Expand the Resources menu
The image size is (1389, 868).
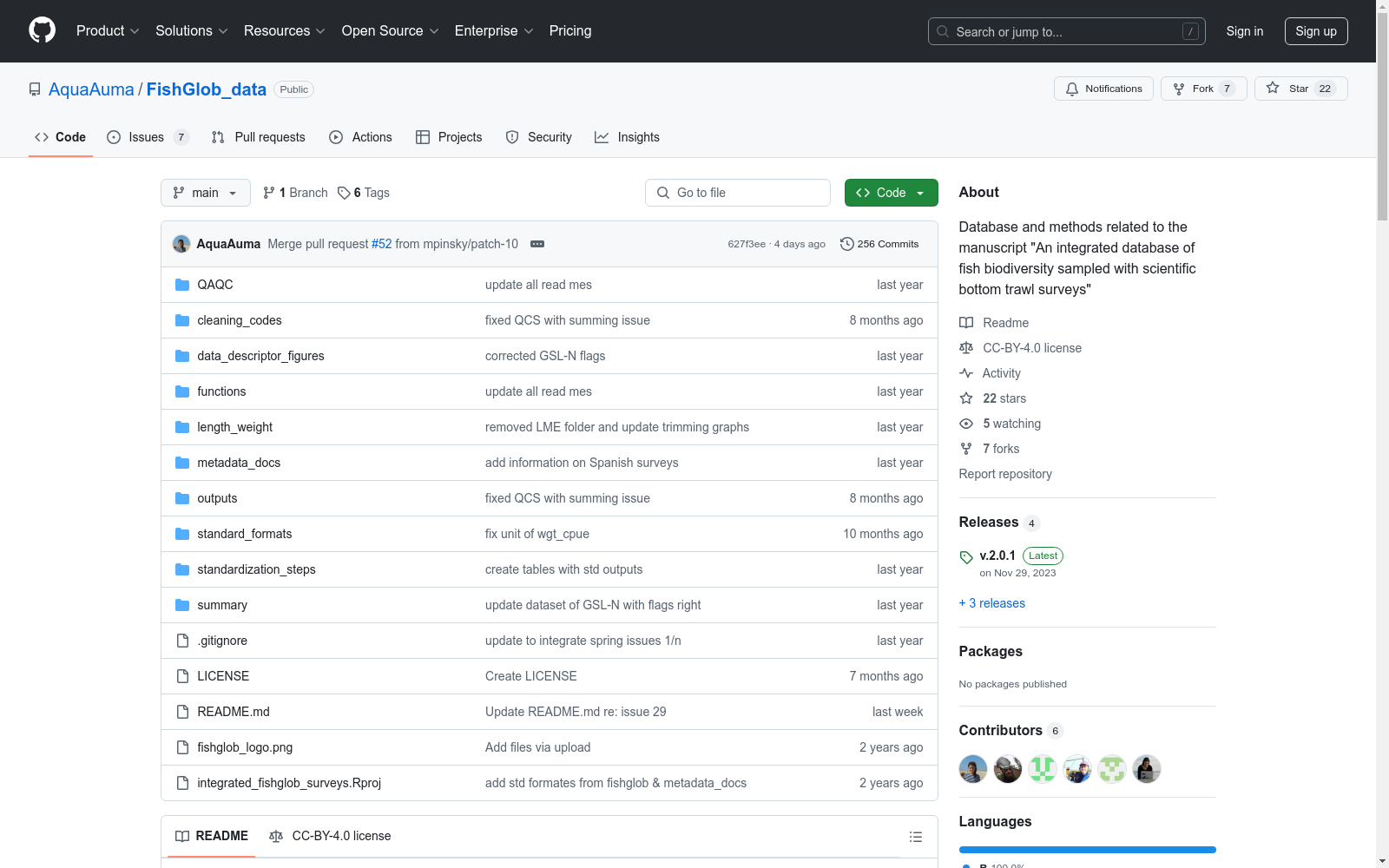tap(284, 31)
